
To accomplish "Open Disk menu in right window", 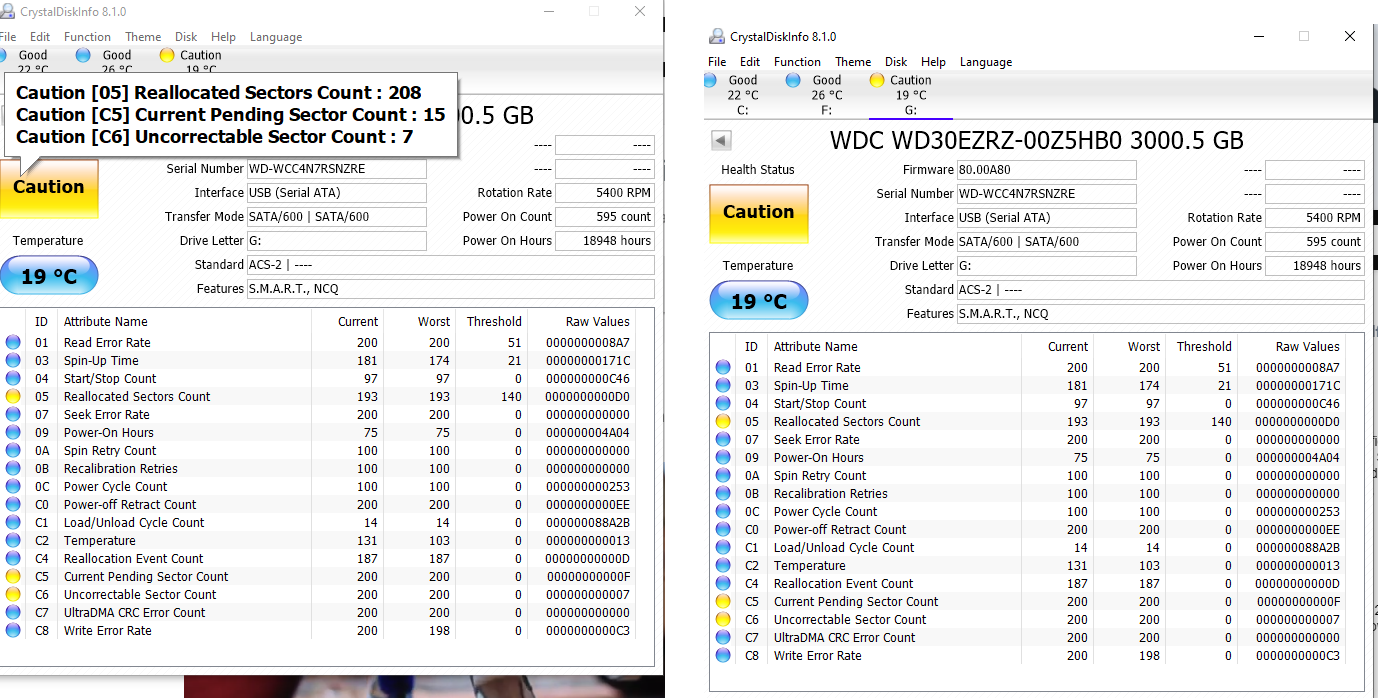I will [x=896, y=62].
